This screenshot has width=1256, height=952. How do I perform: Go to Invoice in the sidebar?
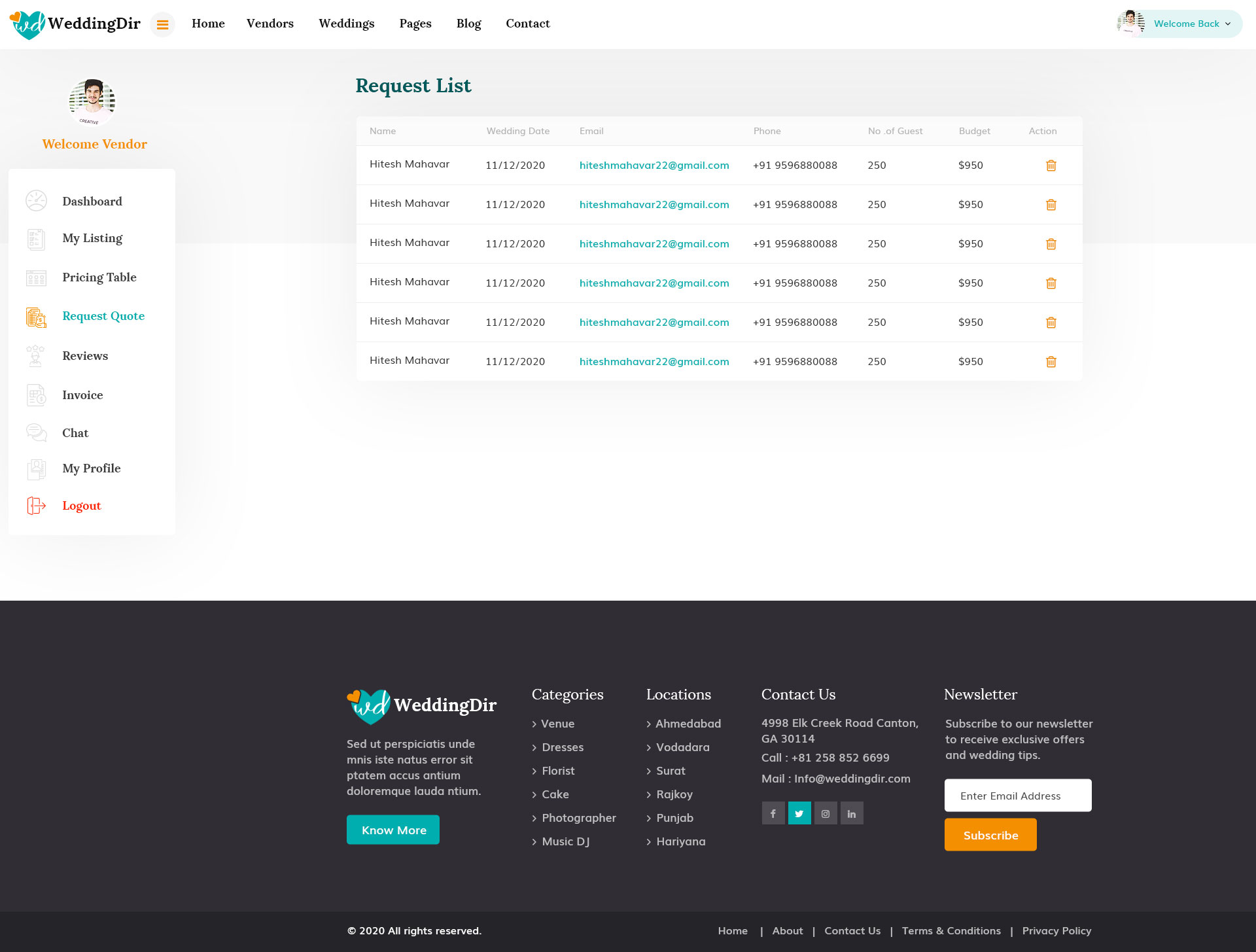82,395
